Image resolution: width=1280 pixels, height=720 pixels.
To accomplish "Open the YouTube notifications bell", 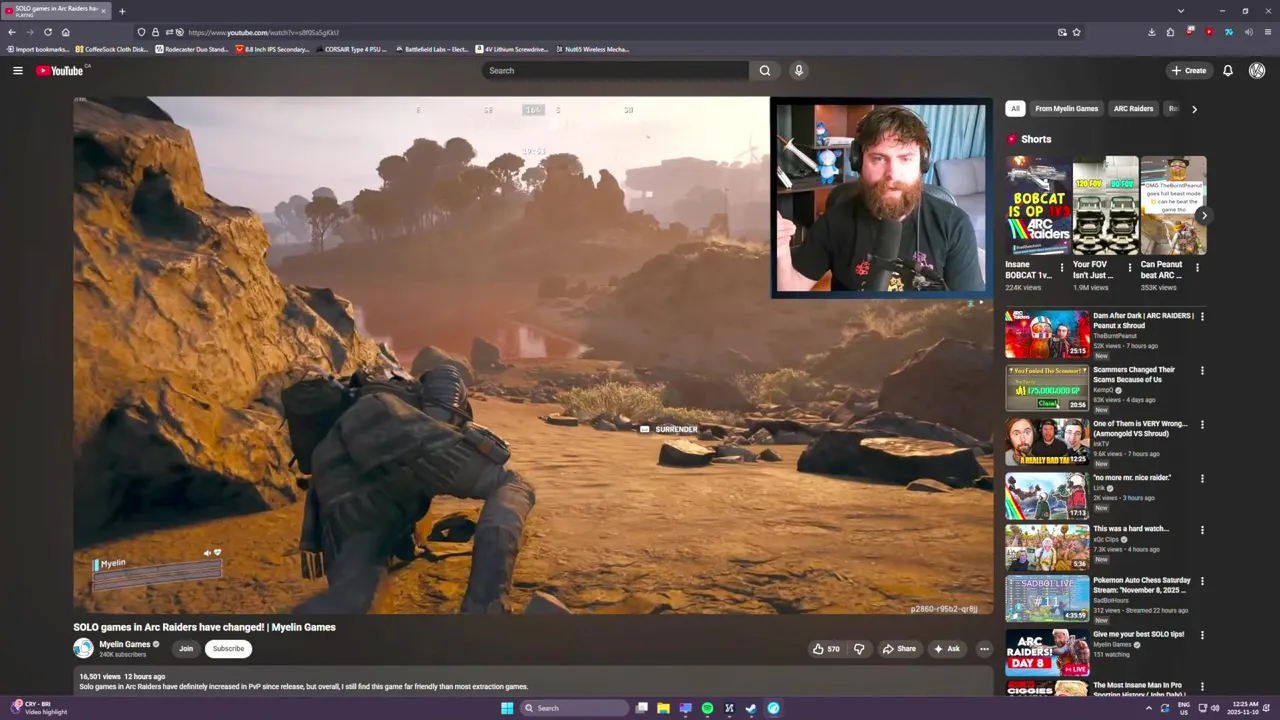I will (1228, 70).
